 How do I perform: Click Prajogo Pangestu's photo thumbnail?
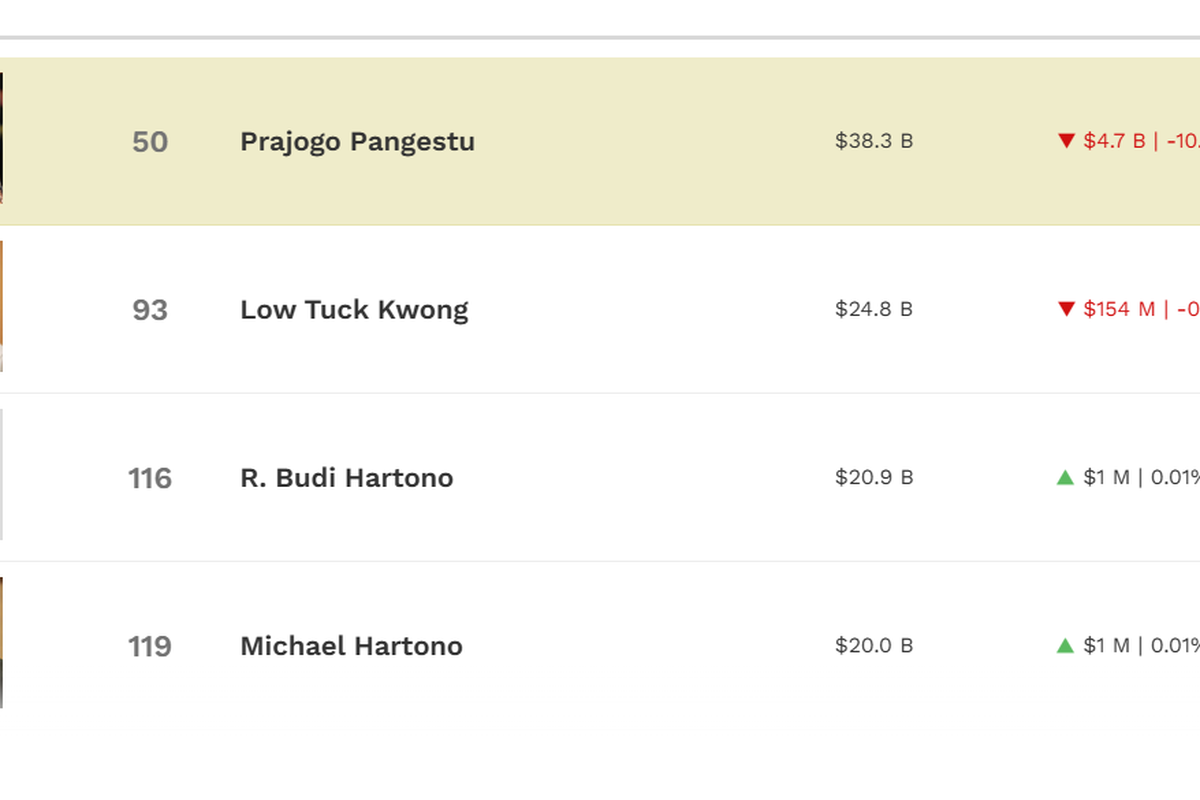1,138
